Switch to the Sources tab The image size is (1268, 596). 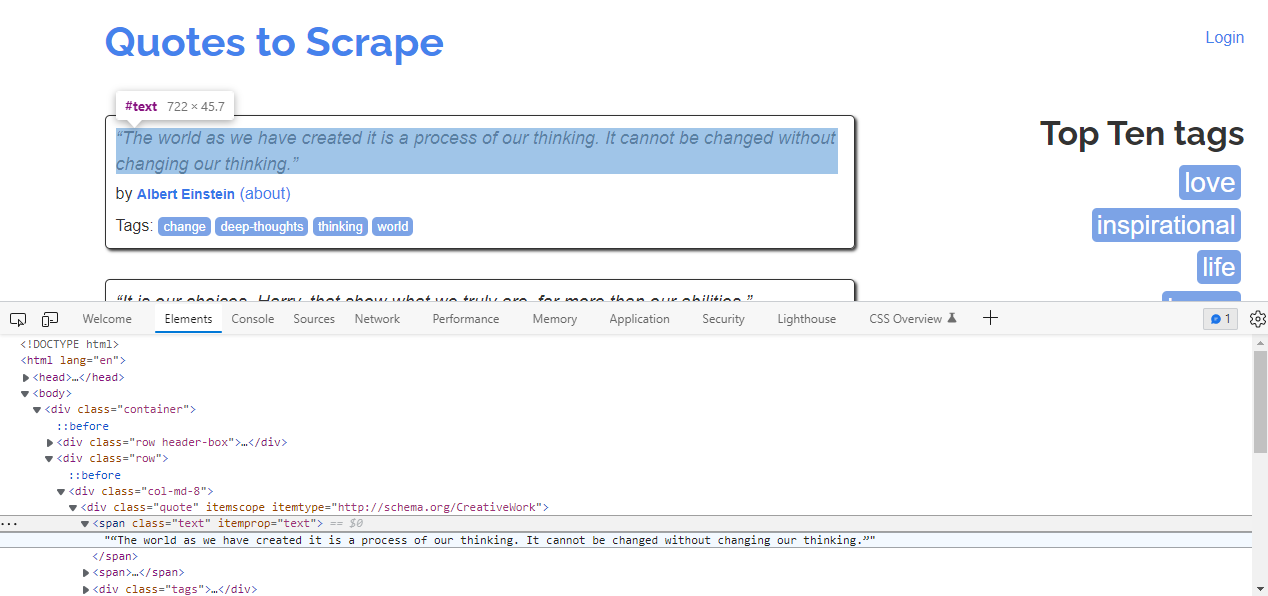[x=314, y=319]
